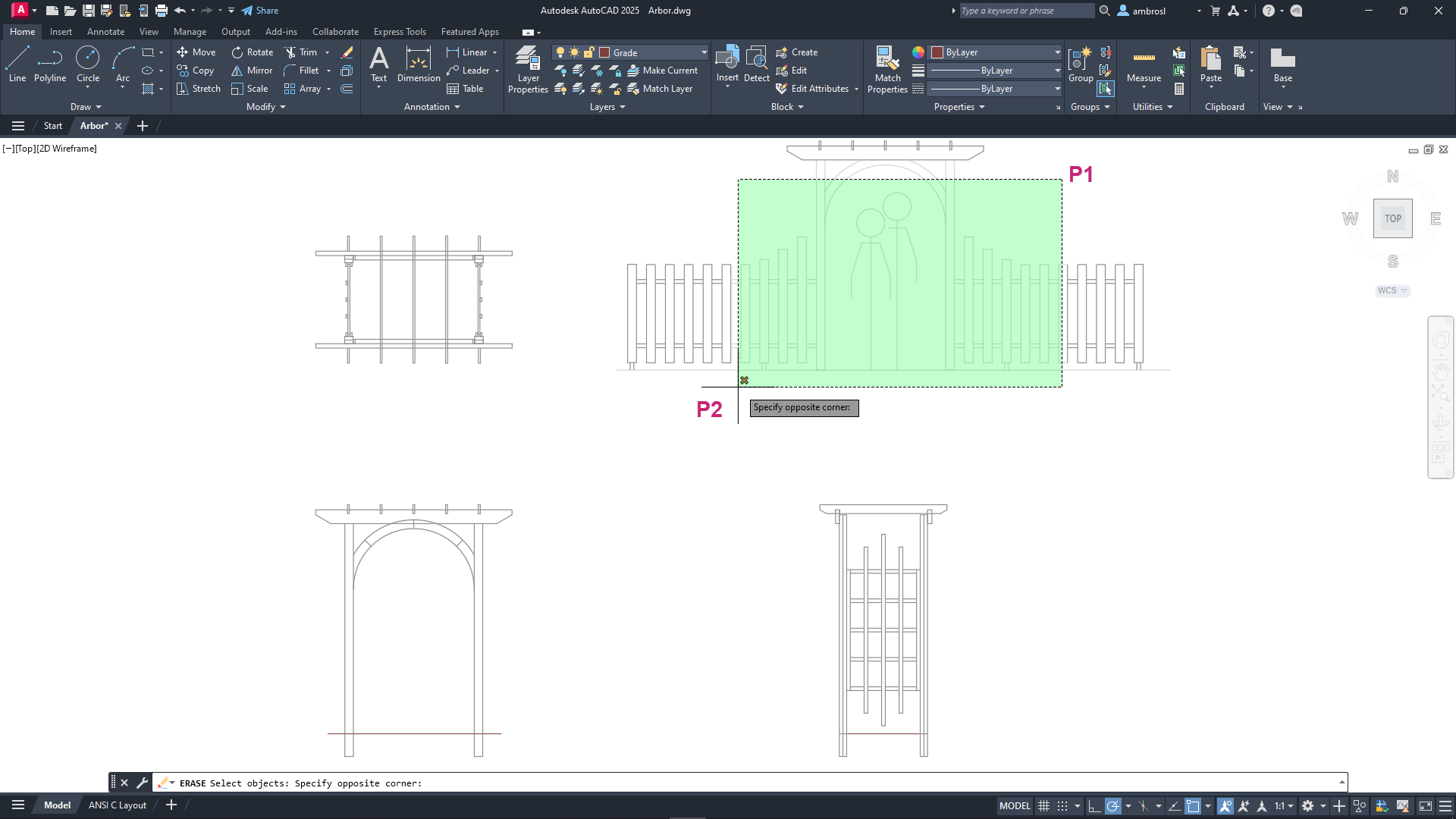Click the ByLayer object color swatch
Screen dimensions: 1456x819
click(x=937, y=52)
